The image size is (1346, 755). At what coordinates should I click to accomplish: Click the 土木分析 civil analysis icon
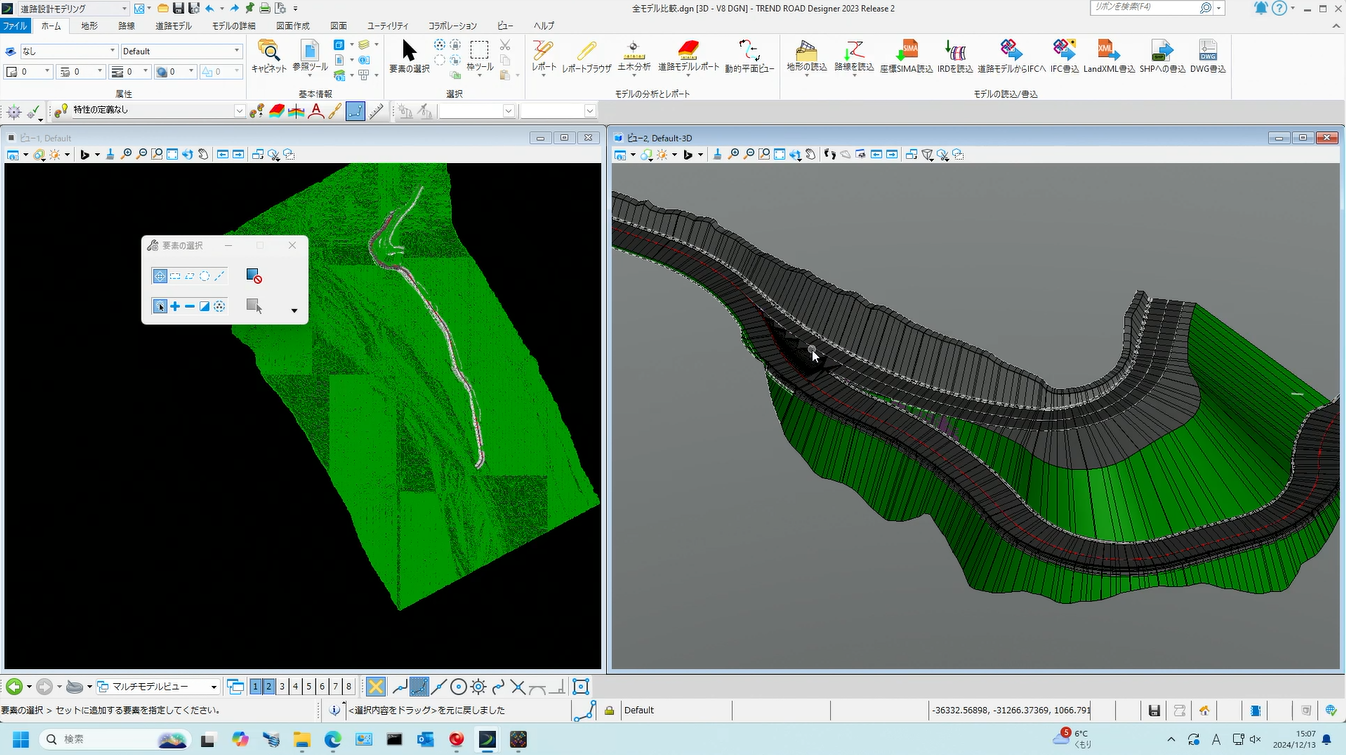pyautogui.click(x=633, y=51)
